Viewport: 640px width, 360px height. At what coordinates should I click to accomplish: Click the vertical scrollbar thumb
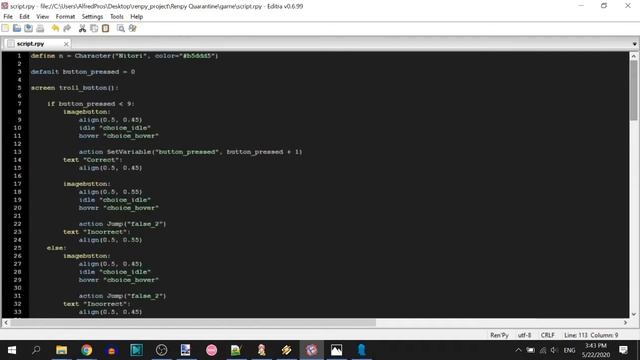click(633, 91)
